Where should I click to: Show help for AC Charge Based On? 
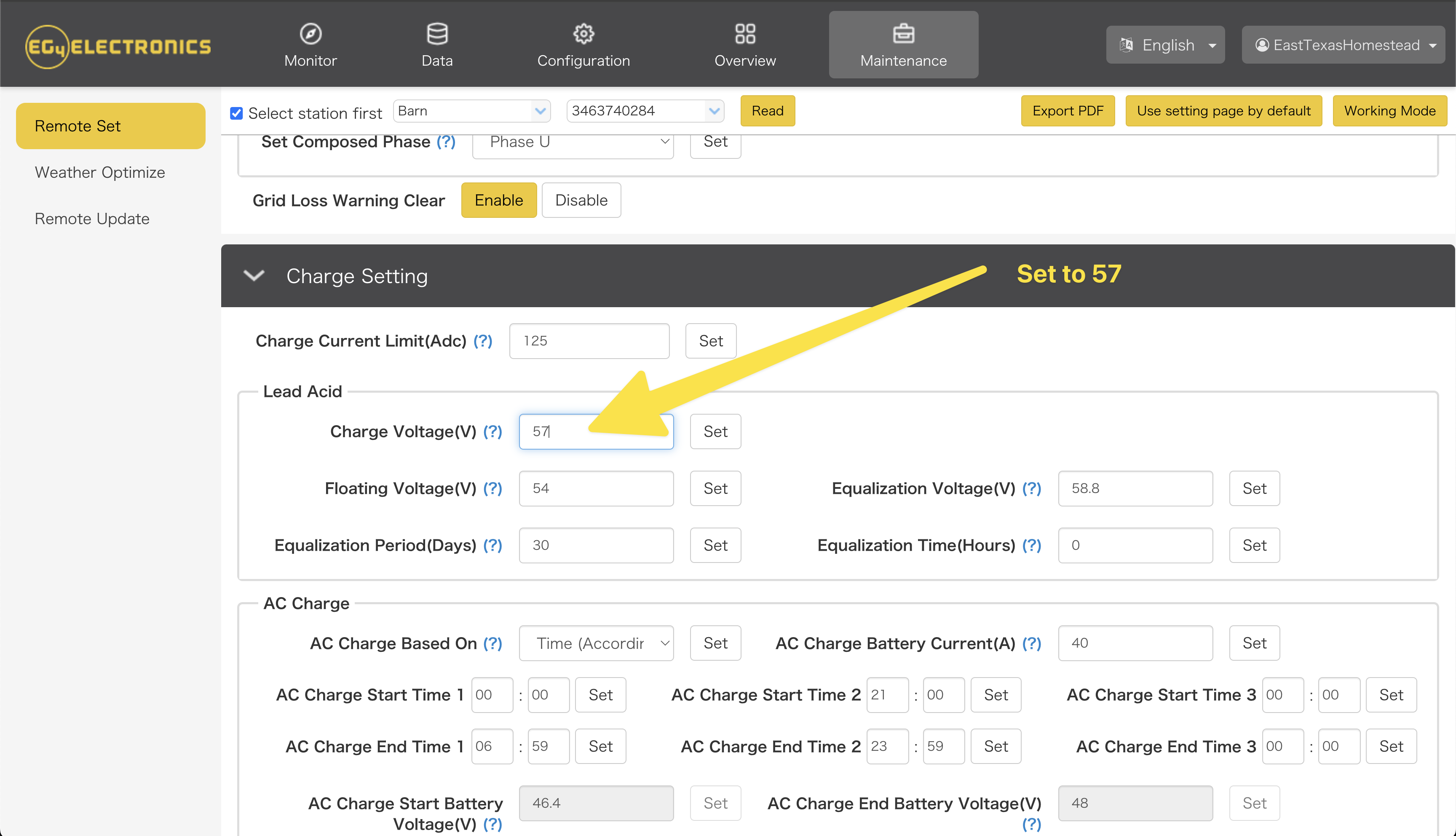tap(492, 643)
